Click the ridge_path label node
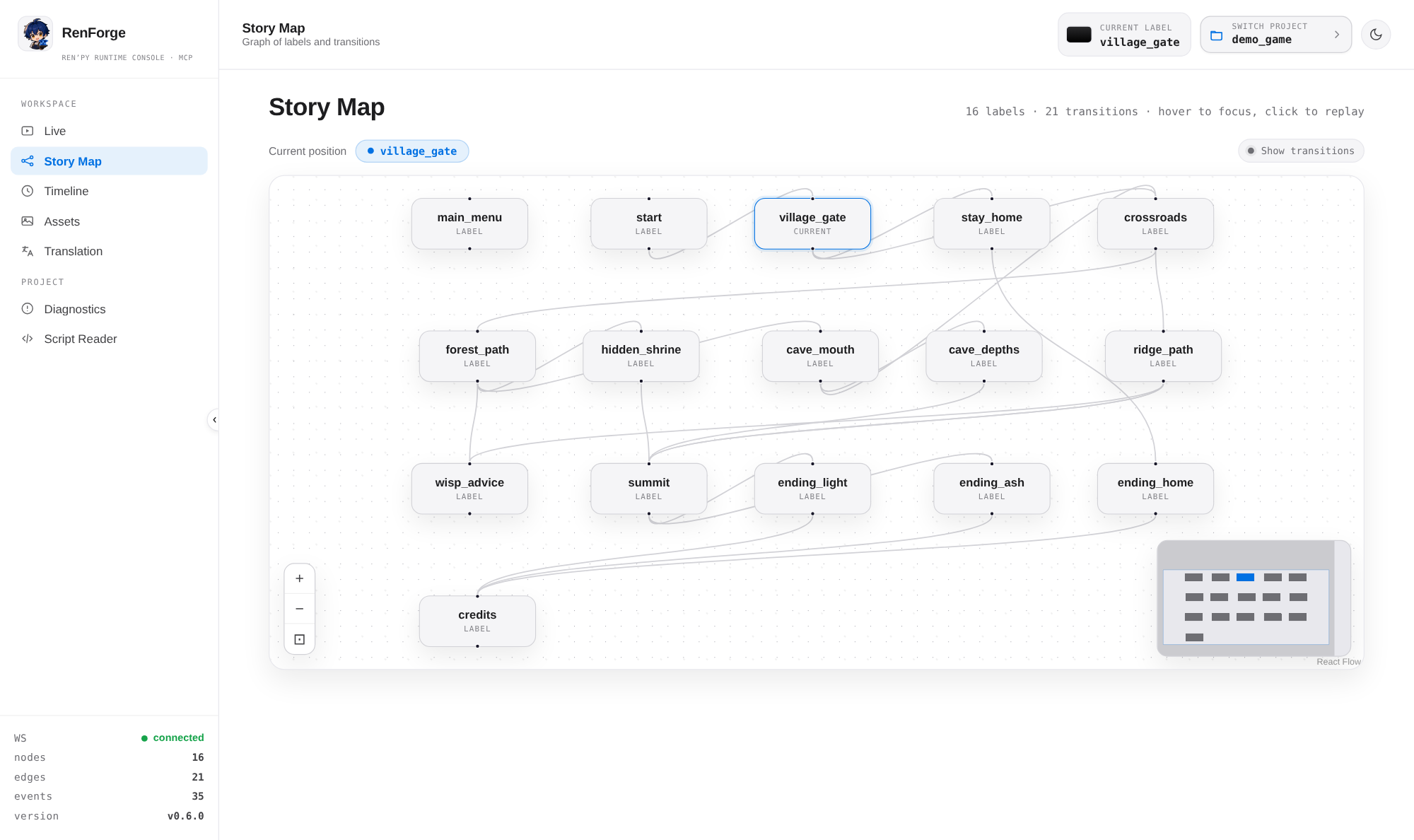 (1163, 356)
